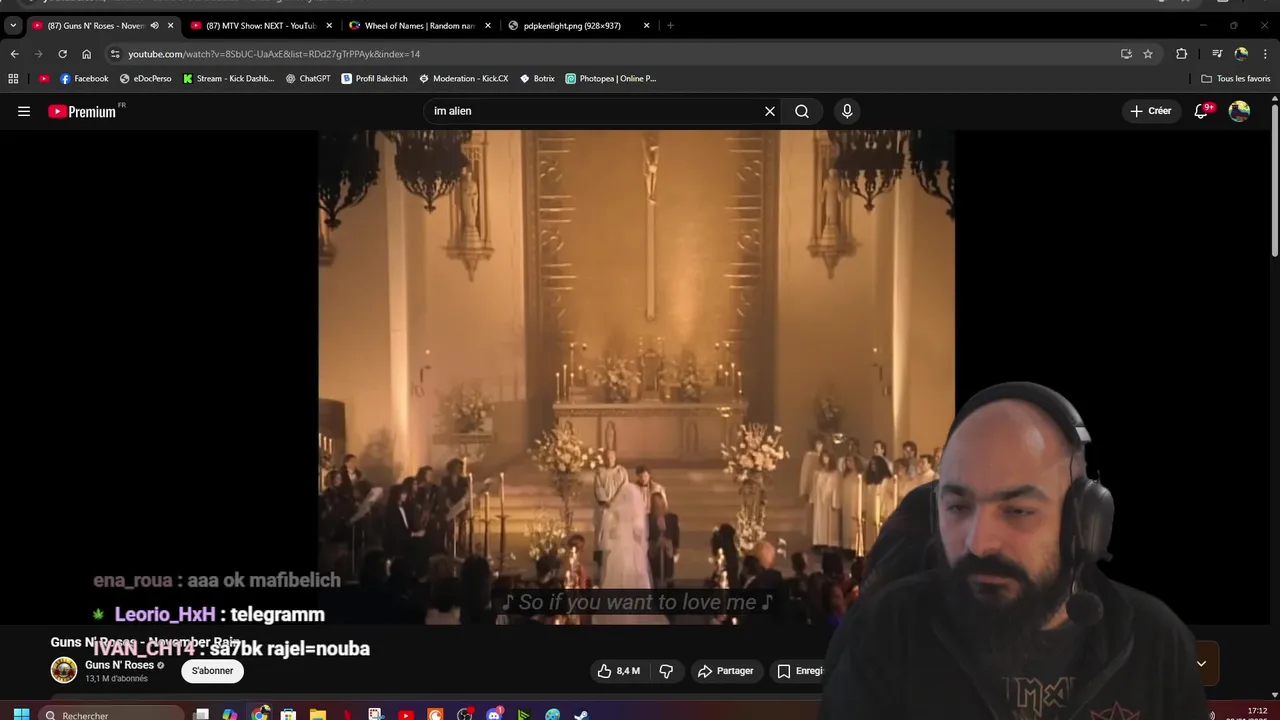Open Chrome from the taskbar
Screen dimensions: 1280x720
[x=260, y=714]
